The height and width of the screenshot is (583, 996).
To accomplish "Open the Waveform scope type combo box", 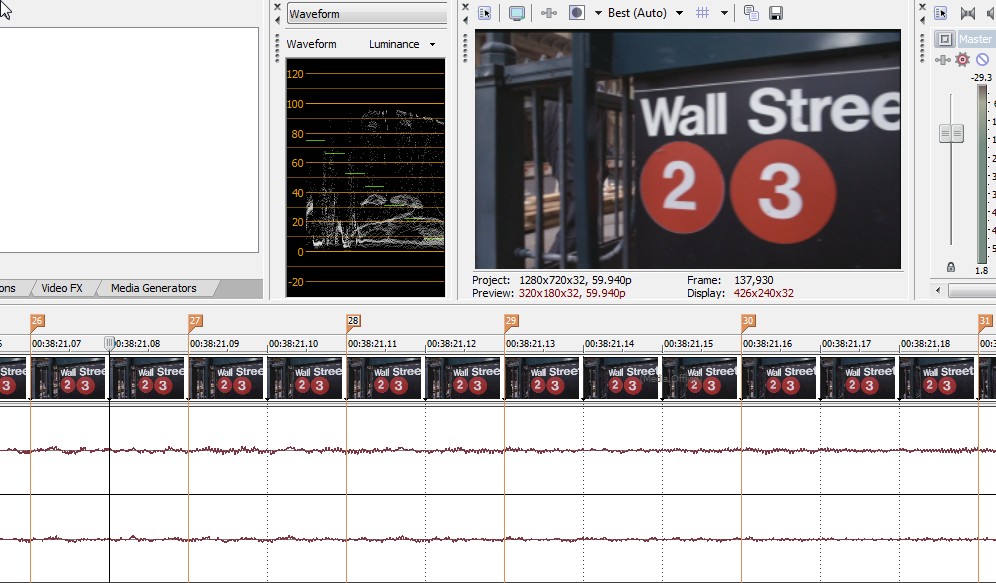I will click(x=367, y=14).
